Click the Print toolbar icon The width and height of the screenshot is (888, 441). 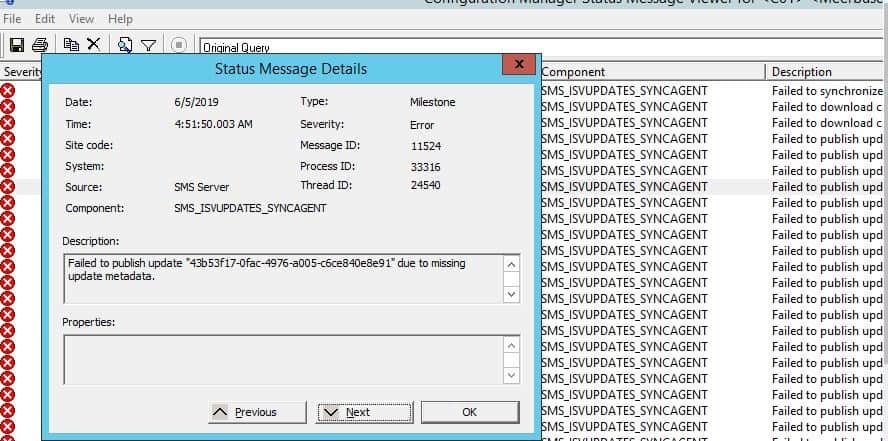[40, 44]
